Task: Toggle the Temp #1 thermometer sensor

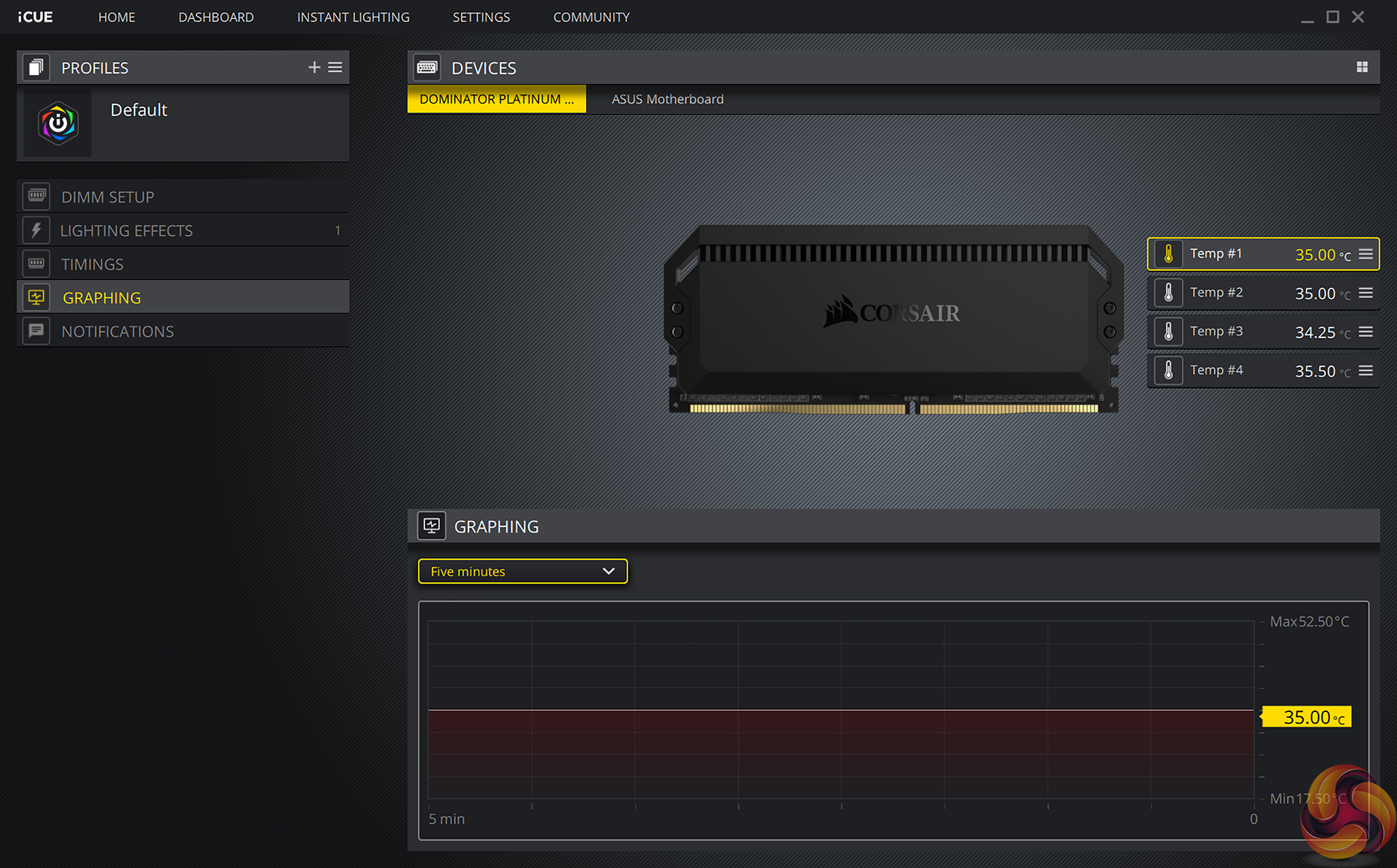Action: 1168,254
